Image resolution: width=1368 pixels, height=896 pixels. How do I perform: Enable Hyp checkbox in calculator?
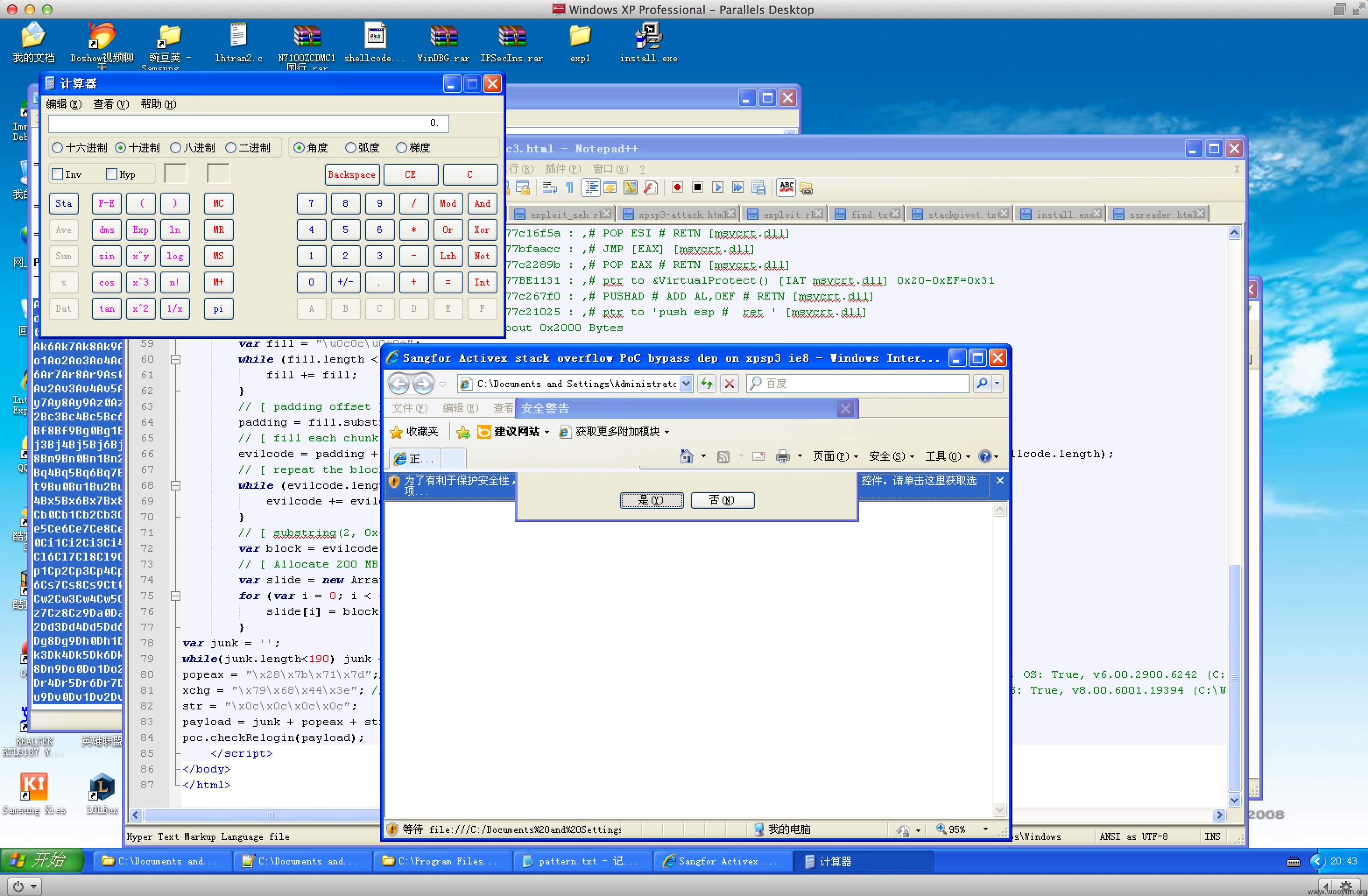(x=121, y=174)
